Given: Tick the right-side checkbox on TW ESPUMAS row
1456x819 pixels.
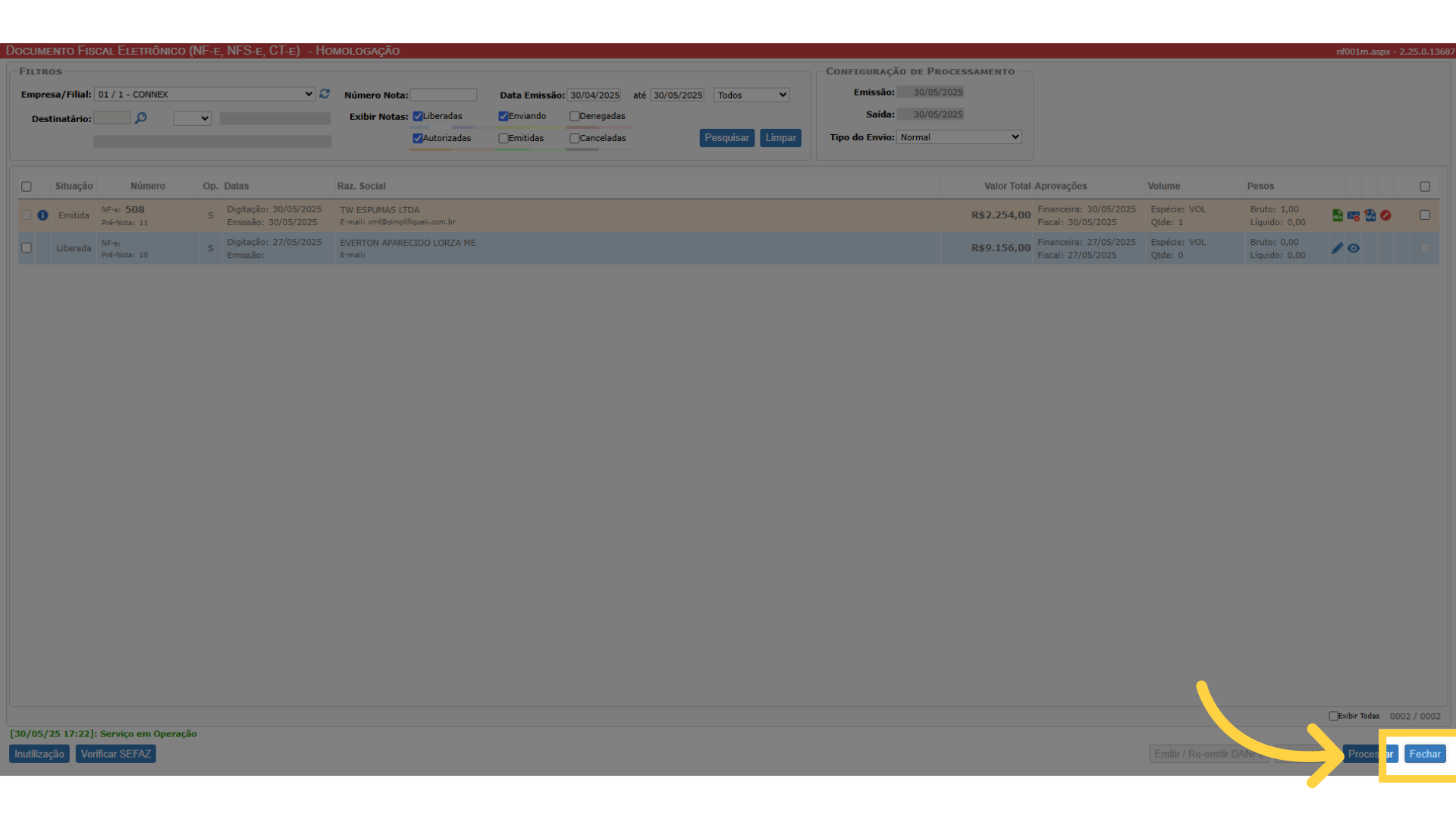Looking at the screenshot, I should (1425, 215).
